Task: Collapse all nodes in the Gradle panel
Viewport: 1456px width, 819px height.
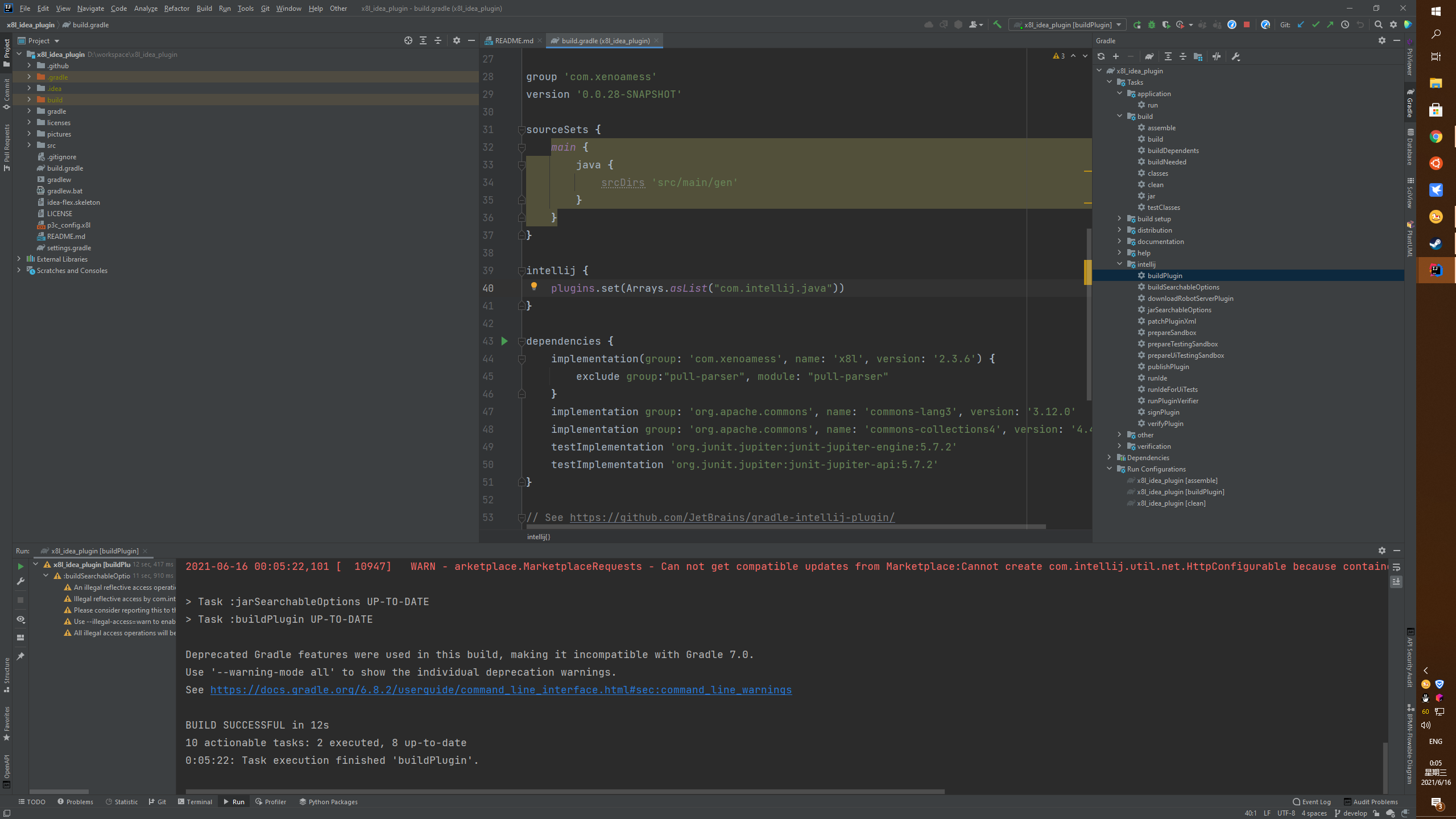Action: tap(1184, 56)
